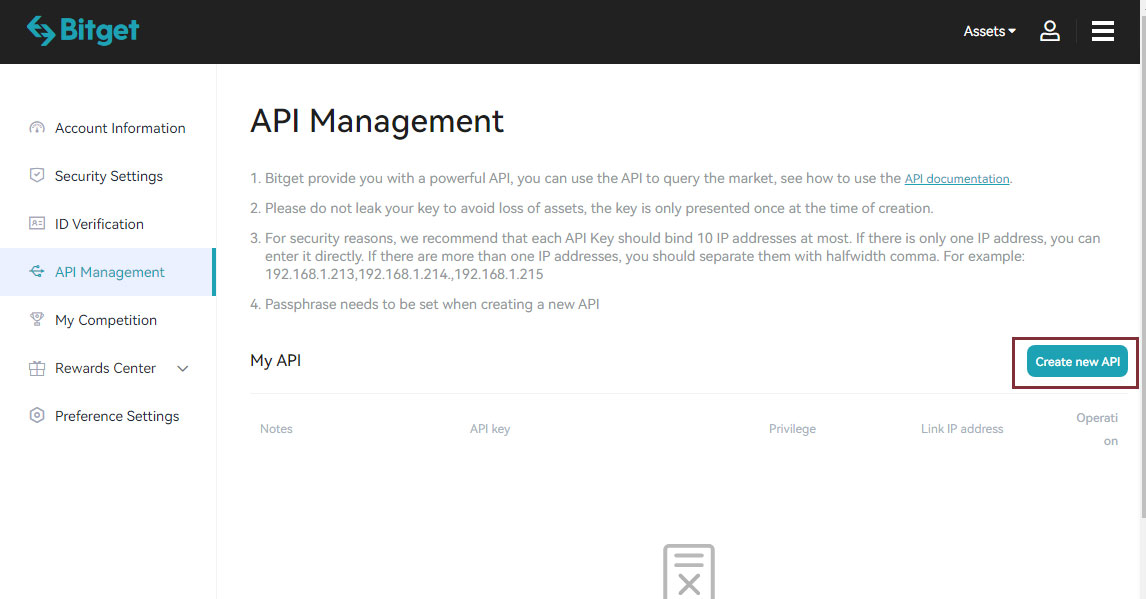This screenshot has width=1146, height=599.
Task: Click the Passphrase needs to be set note
Action: [432, 305]
